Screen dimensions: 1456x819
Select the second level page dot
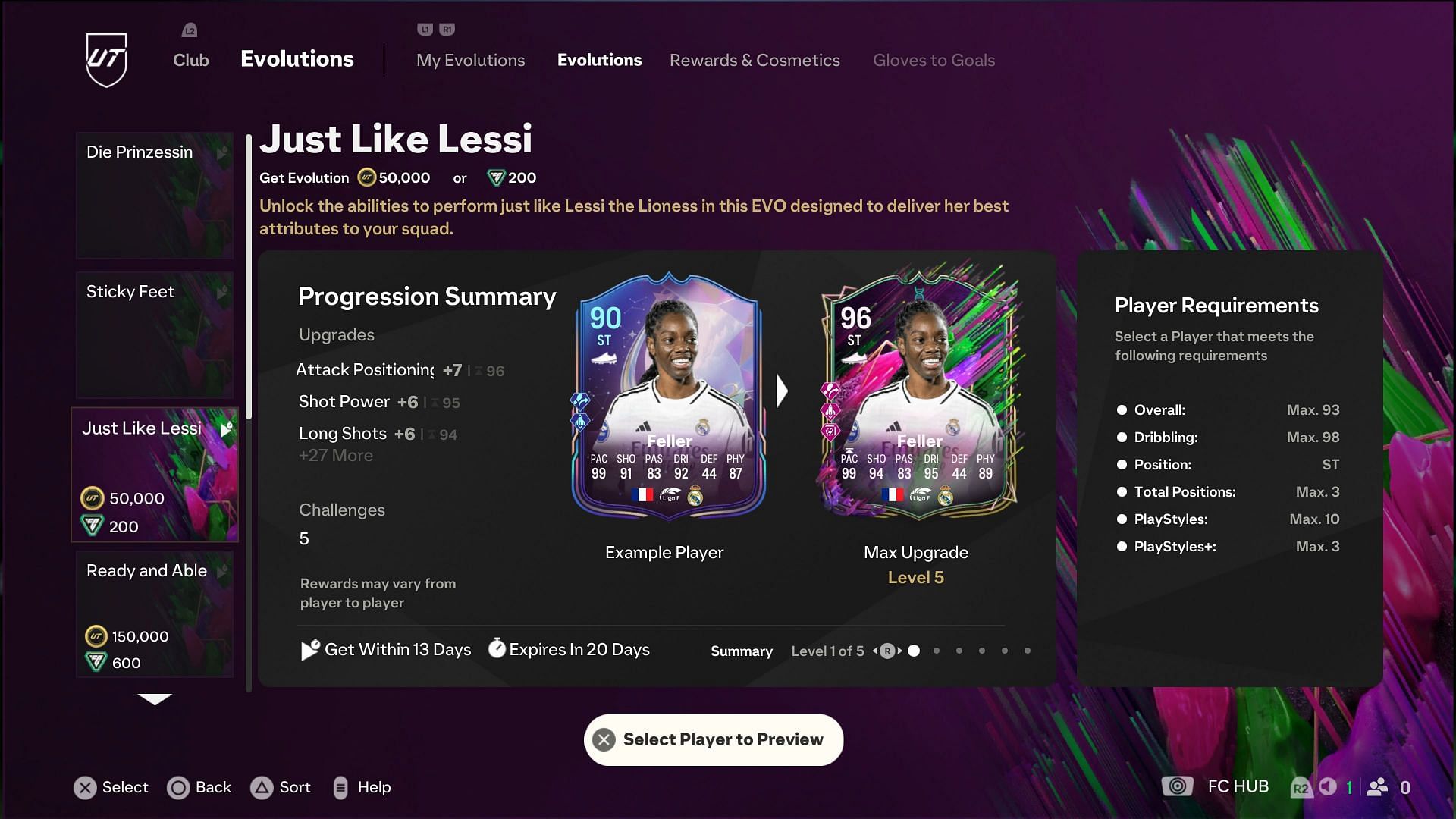(937, 651)
